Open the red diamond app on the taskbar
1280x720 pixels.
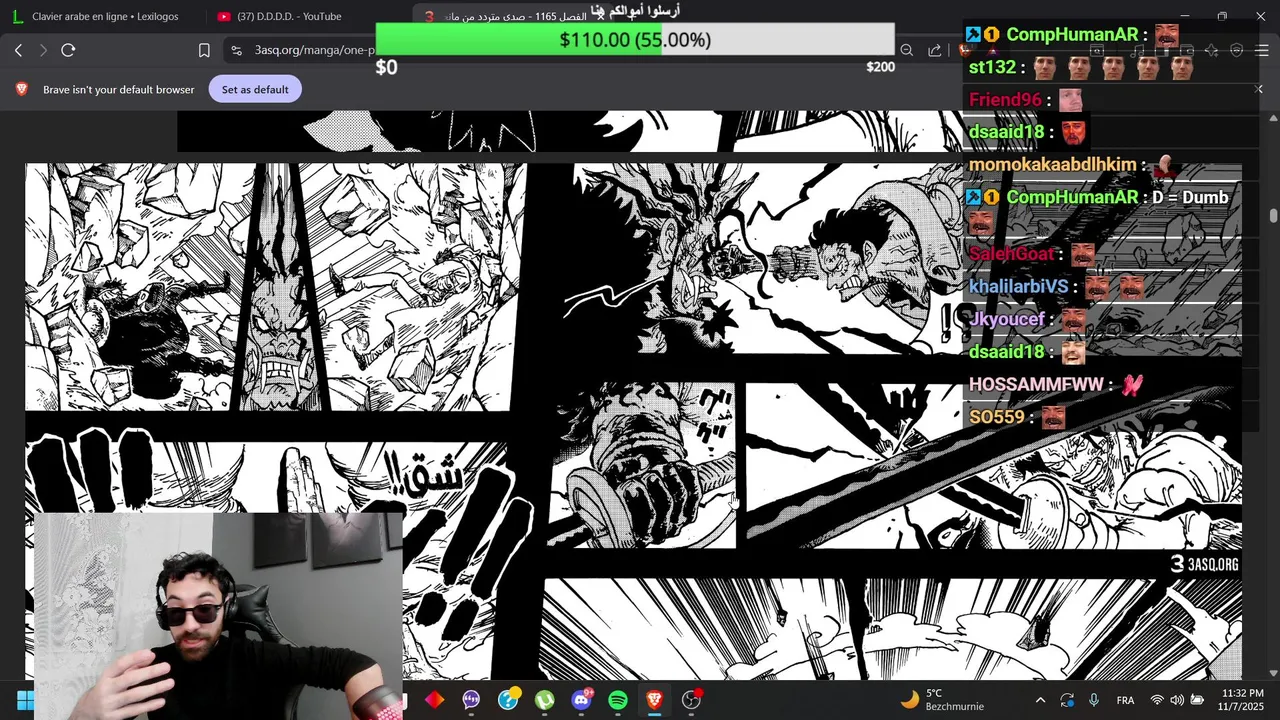434,700
